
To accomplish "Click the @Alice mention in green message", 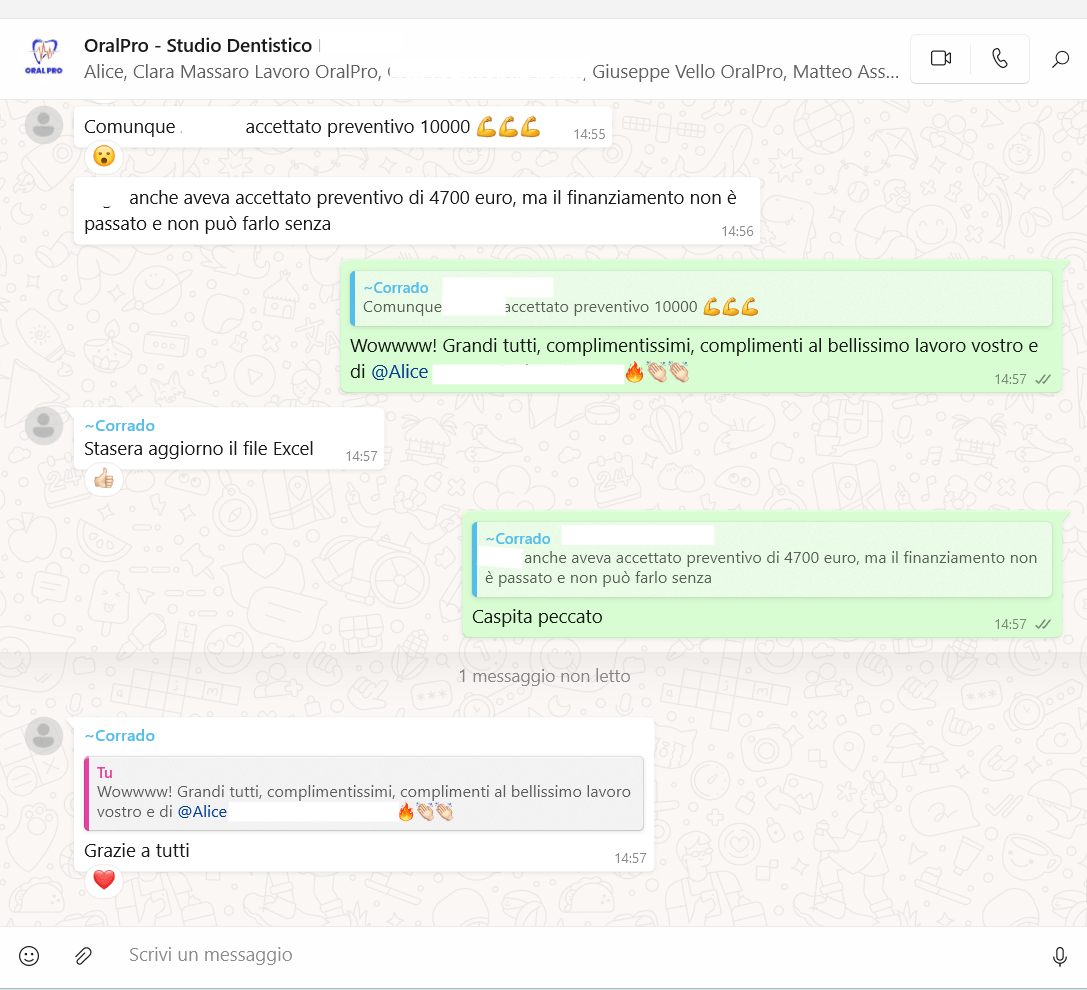I will 400,372.
